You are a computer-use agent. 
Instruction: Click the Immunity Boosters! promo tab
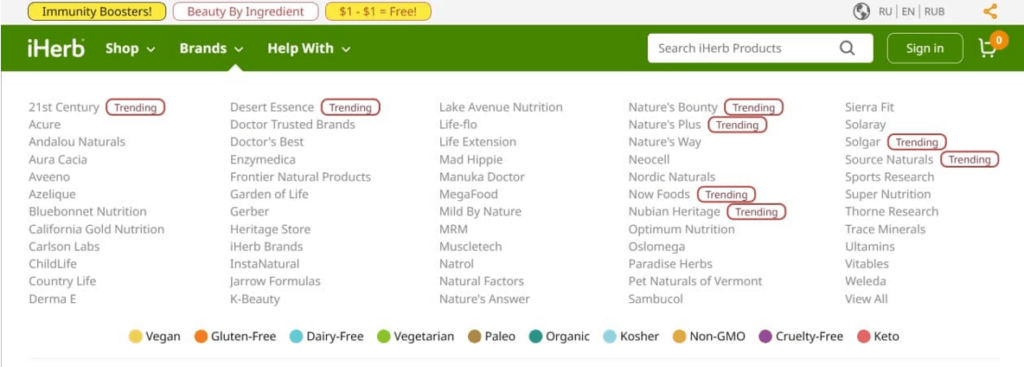pyautogui.click(x=97, y=12)
